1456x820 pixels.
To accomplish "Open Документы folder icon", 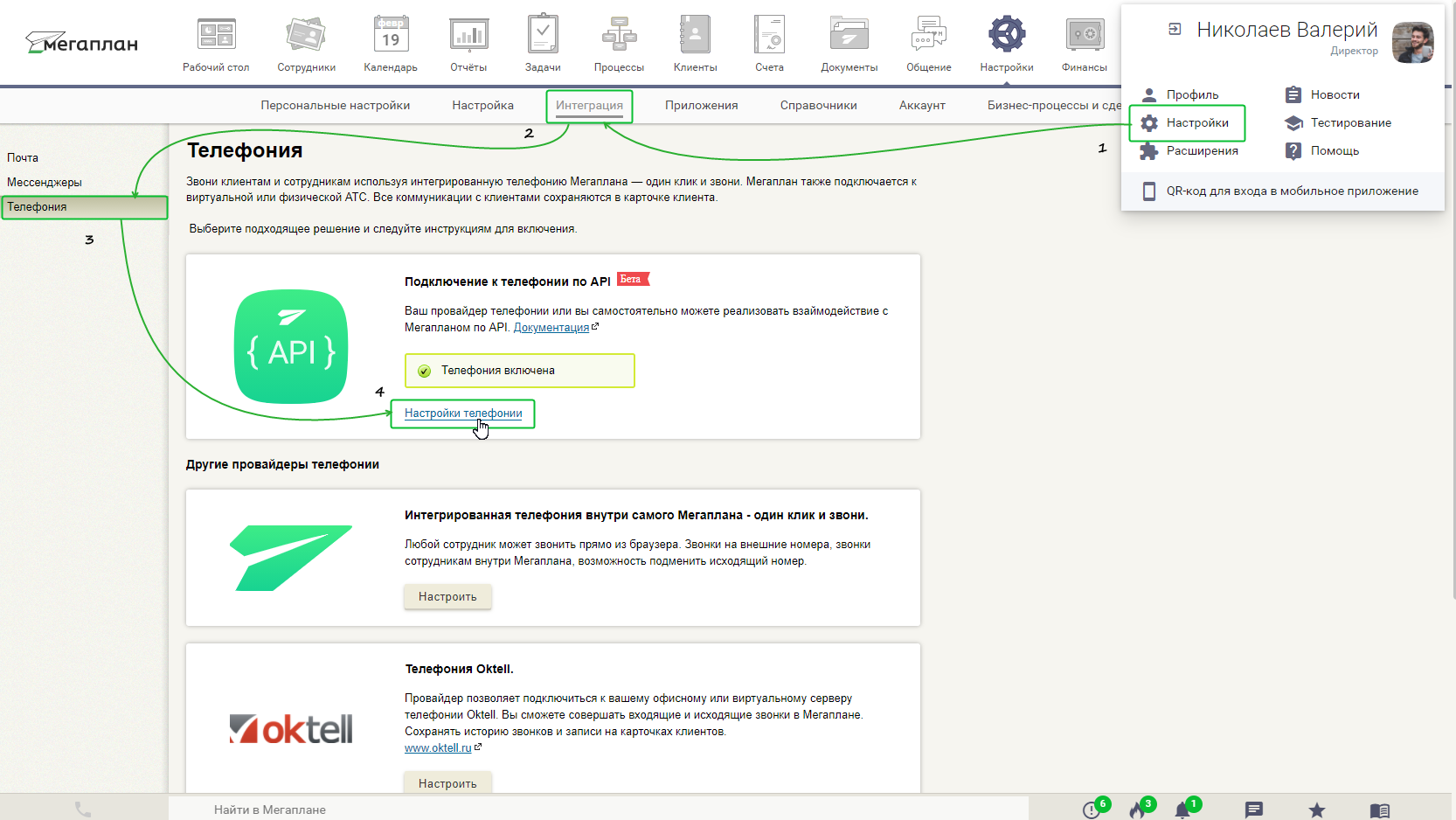I will pyautogui.click(x=849, y=35).
